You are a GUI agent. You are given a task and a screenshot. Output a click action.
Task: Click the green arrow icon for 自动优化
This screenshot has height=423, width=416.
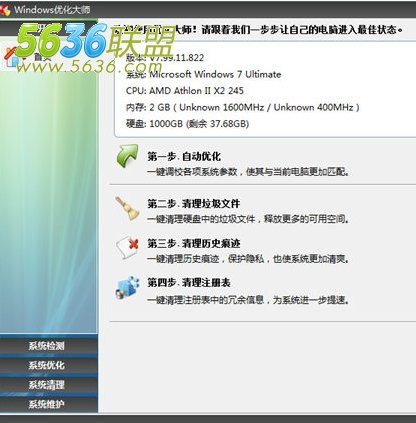(127, 156)
